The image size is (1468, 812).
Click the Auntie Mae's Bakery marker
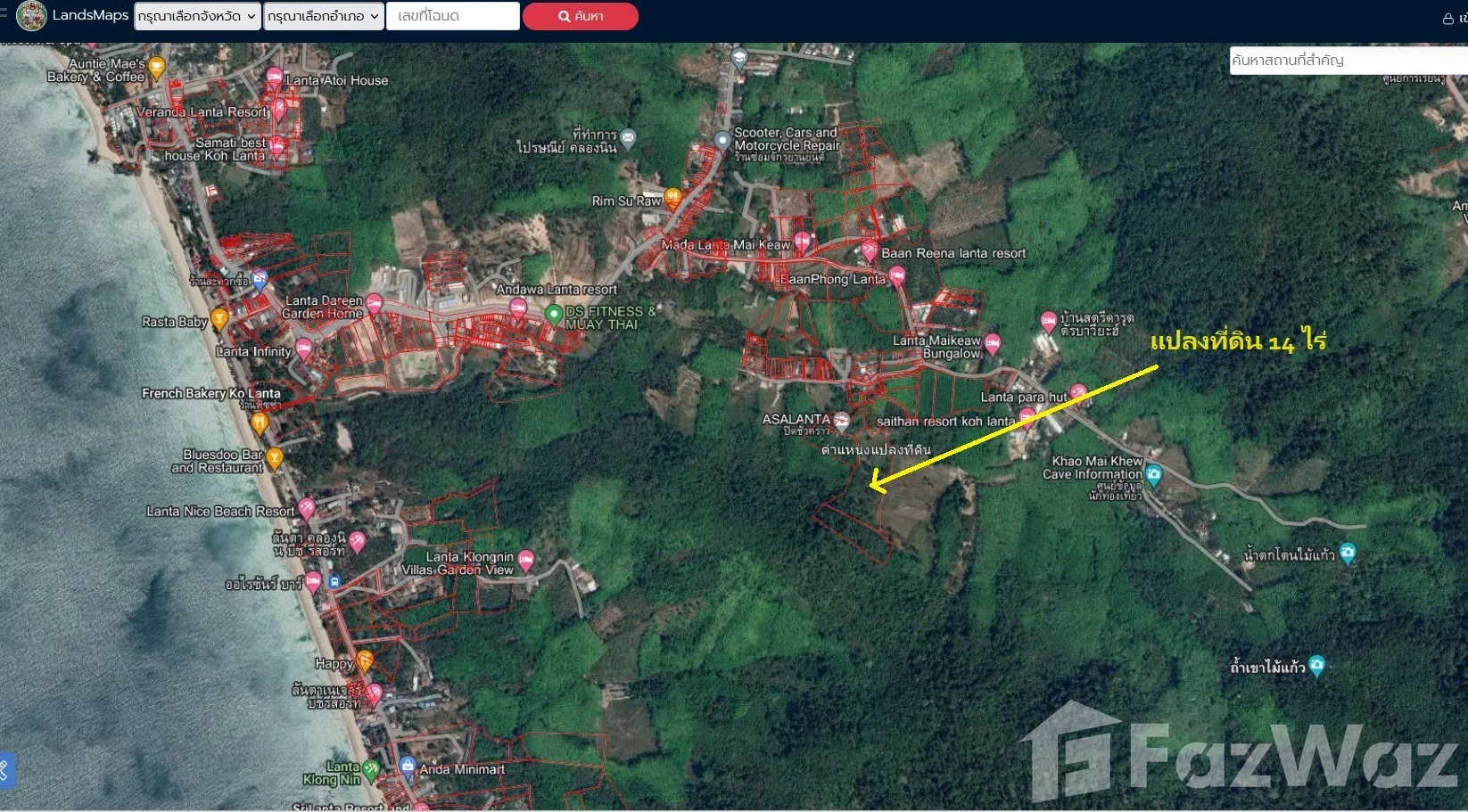157,66
